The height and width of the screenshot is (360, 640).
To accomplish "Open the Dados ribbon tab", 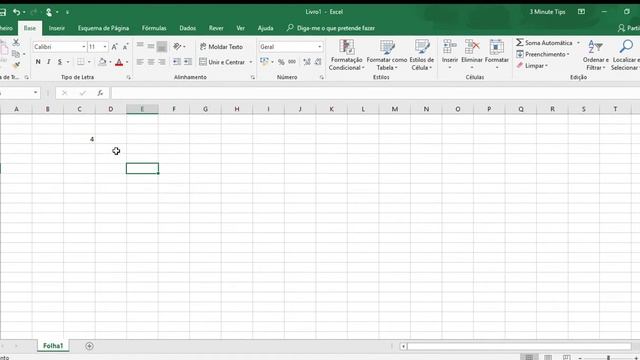I will pos(187,28).
